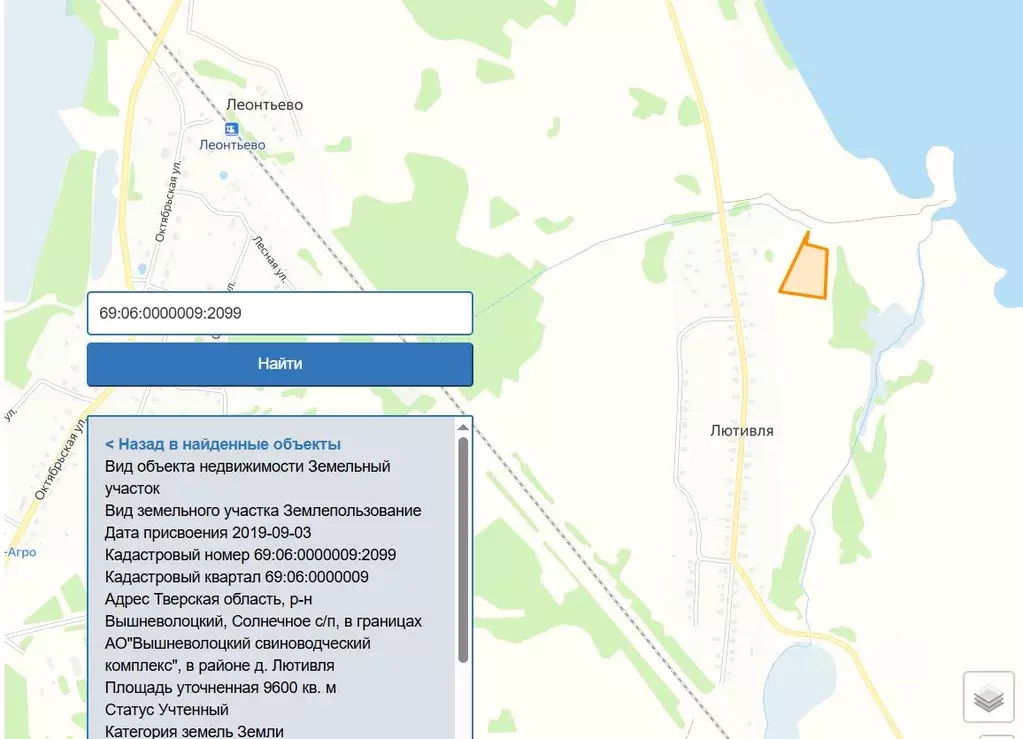Click the blue -Агро label at left edge

20,552
